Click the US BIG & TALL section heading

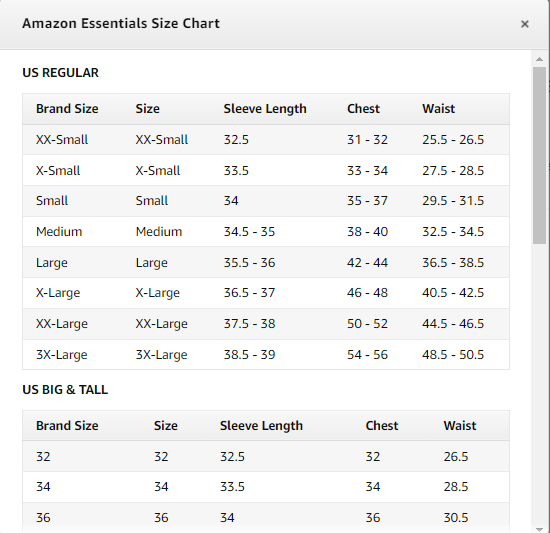pyautogui.click(x=65, y=390)
